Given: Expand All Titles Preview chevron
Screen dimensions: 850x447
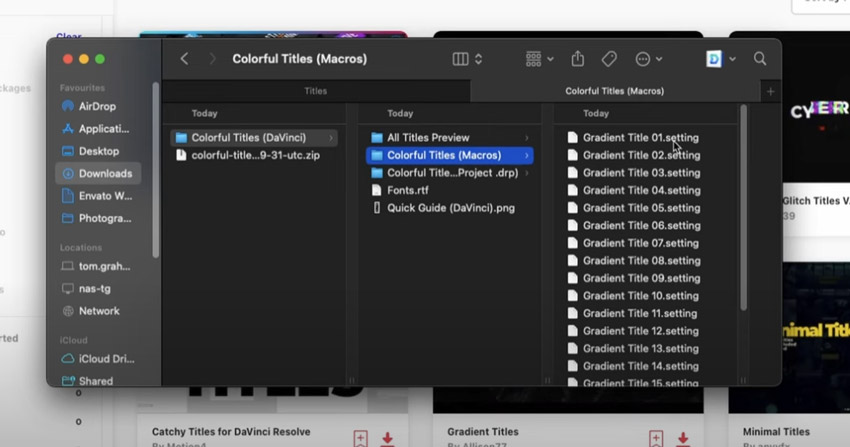Looking at the screenshot, I should (x=526, y=138).
